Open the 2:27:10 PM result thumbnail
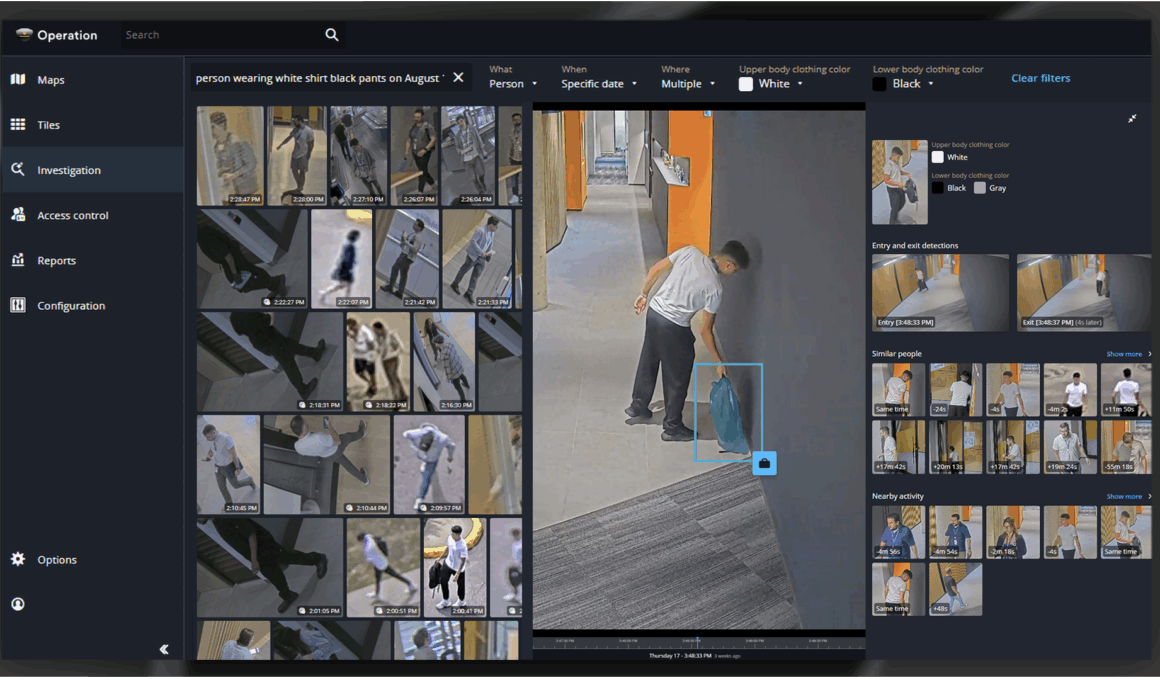This screenshot has width=1160, height=680. click(x=358, y=155)
